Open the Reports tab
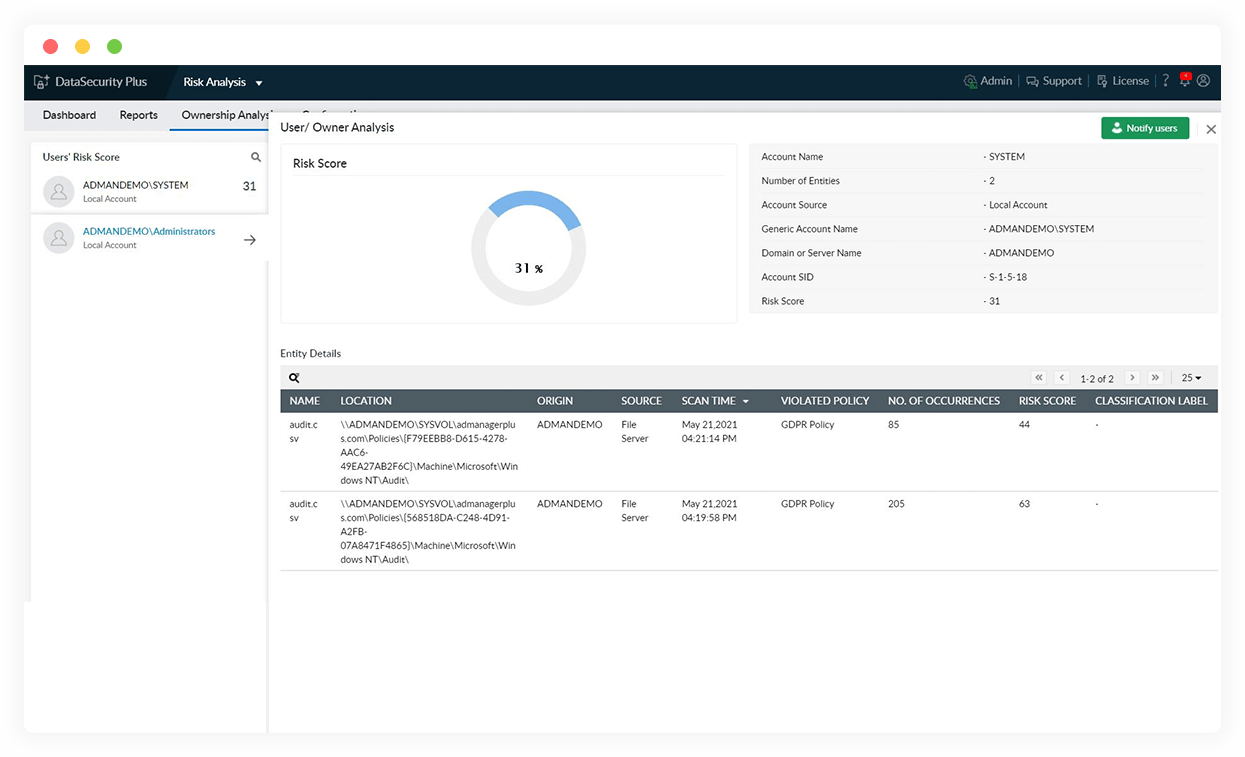The height and width of the screenshot is (757, 1245). pyautogui.click(x=138, y=115)
